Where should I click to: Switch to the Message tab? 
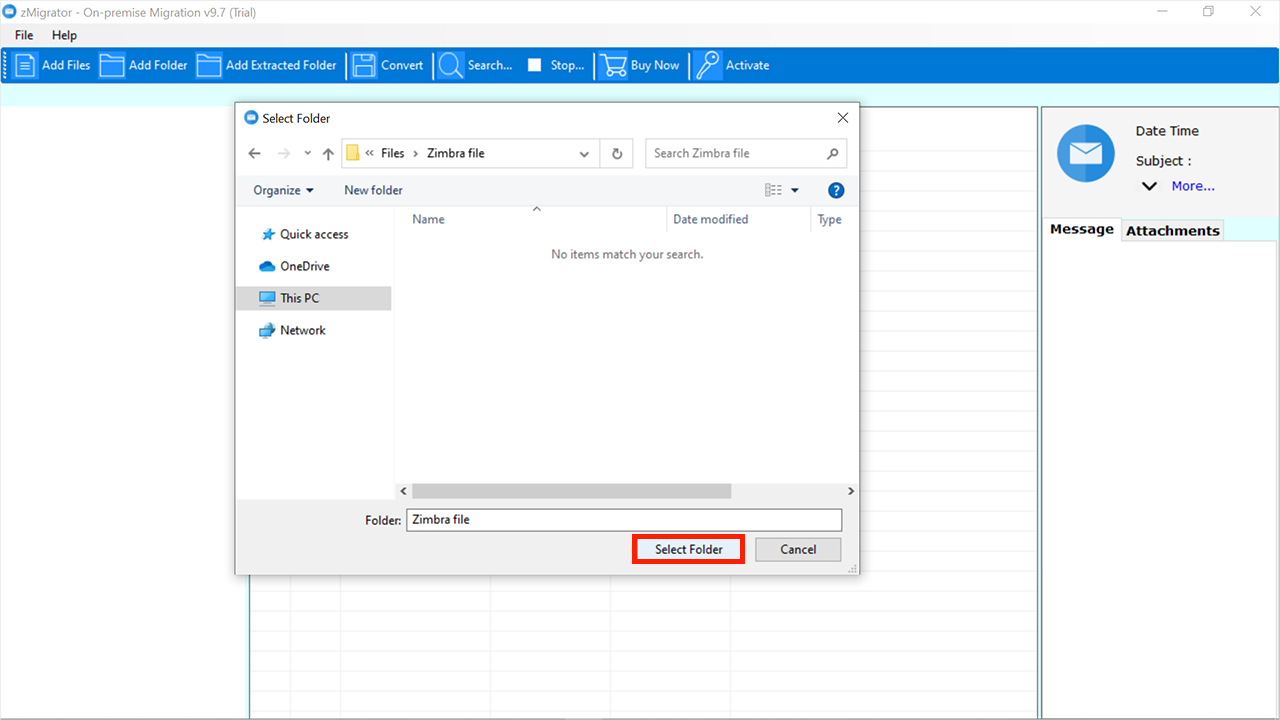(1082, 229)
